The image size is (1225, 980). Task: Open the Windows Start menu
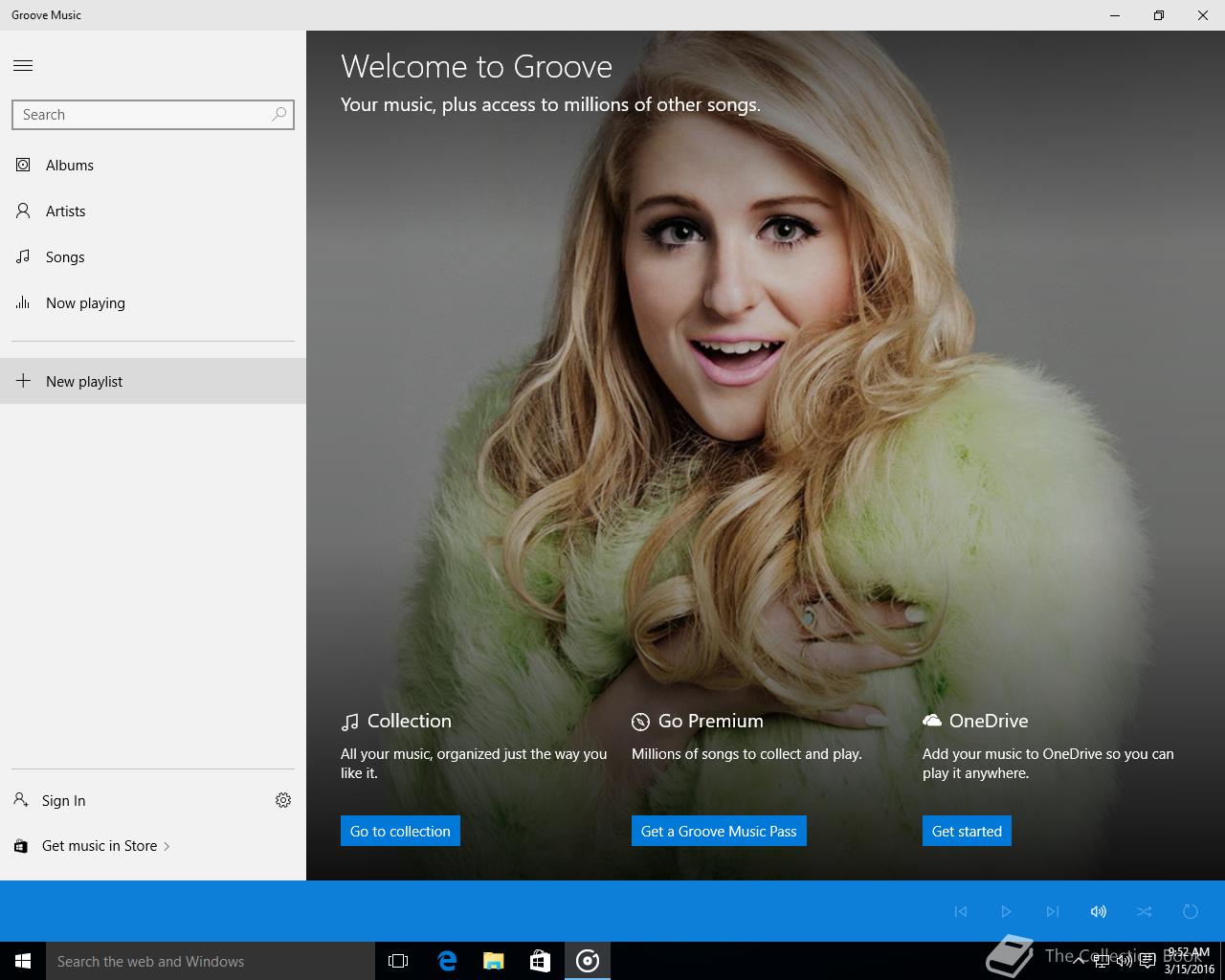(23, 961)
